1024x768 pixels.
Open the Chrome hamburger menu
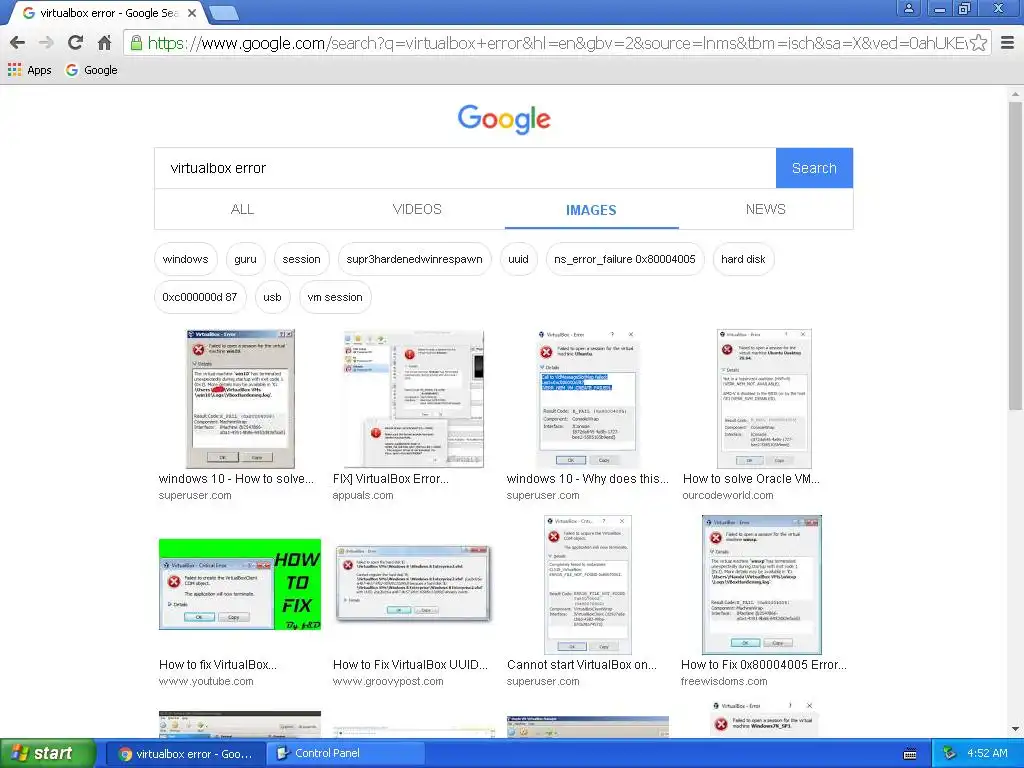1008,43
